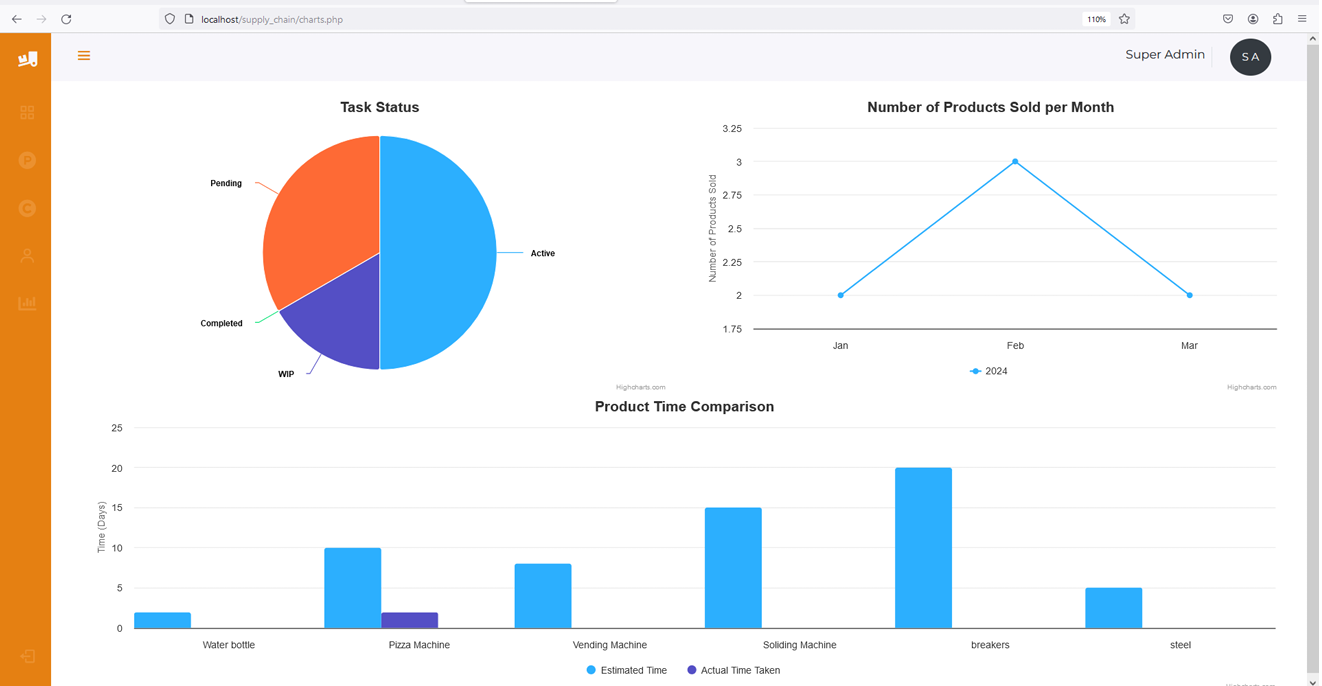This screenshot has height=686, width=1322.
Task: Open the SA user avatar dropdown
Action: point(1250,57)
